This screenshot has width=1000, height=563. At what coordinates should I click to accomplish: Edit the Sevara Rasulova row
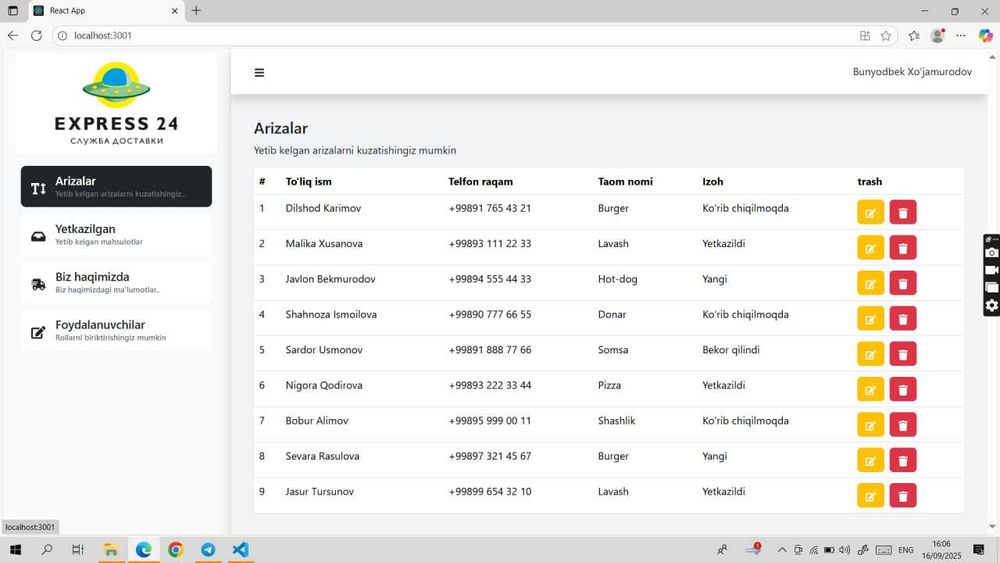click(870, 460)
